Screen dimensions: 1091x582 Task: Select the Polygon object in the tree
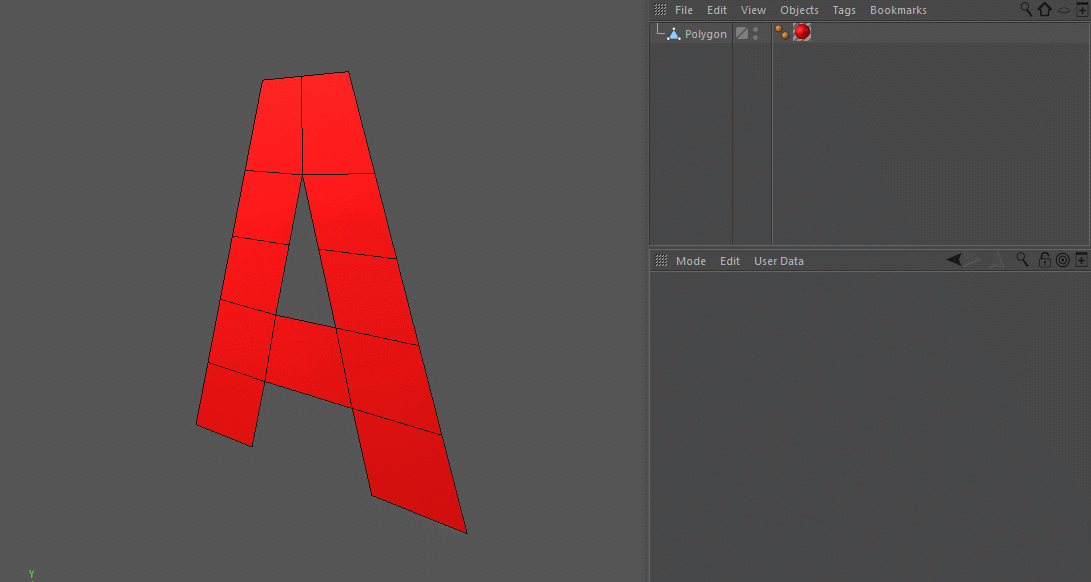pyautogui.click(x=705, y=34)
